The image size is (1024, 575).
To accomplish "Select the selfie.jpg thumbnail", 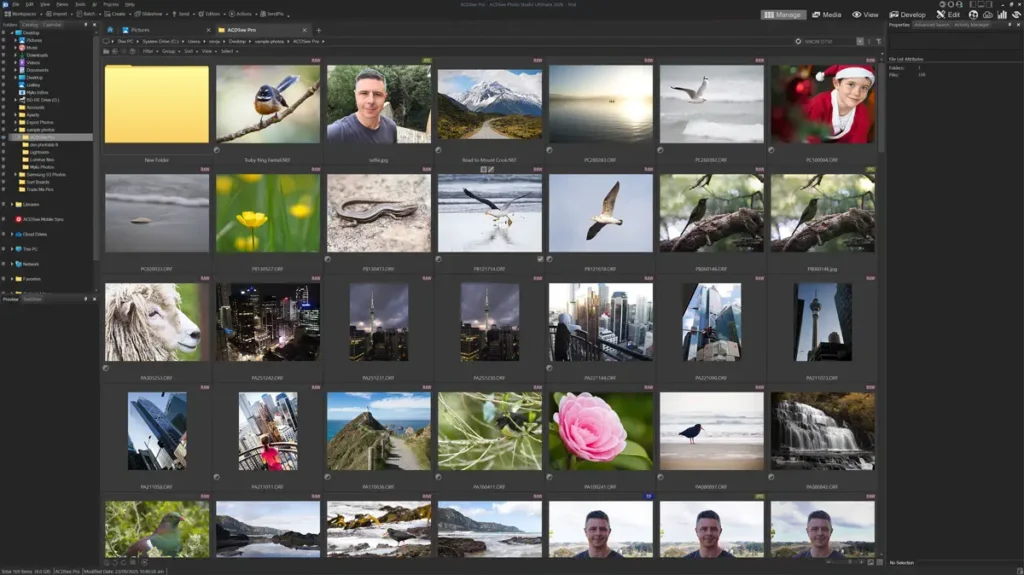I will tap(379, 104).
